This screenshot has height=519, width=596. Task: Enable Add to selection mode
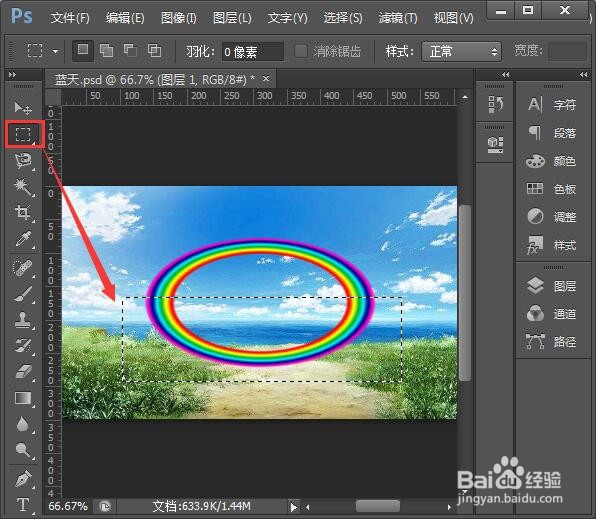(x=106, y=50)
